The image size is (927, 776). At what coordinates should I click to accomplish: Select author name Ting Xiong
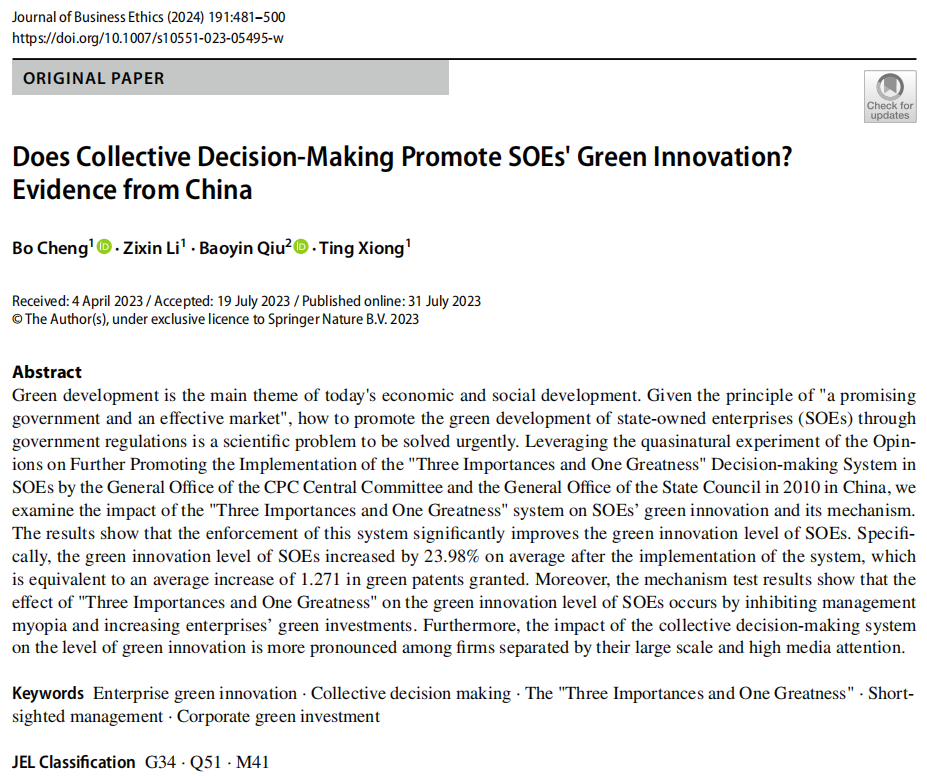coord(361,250)
